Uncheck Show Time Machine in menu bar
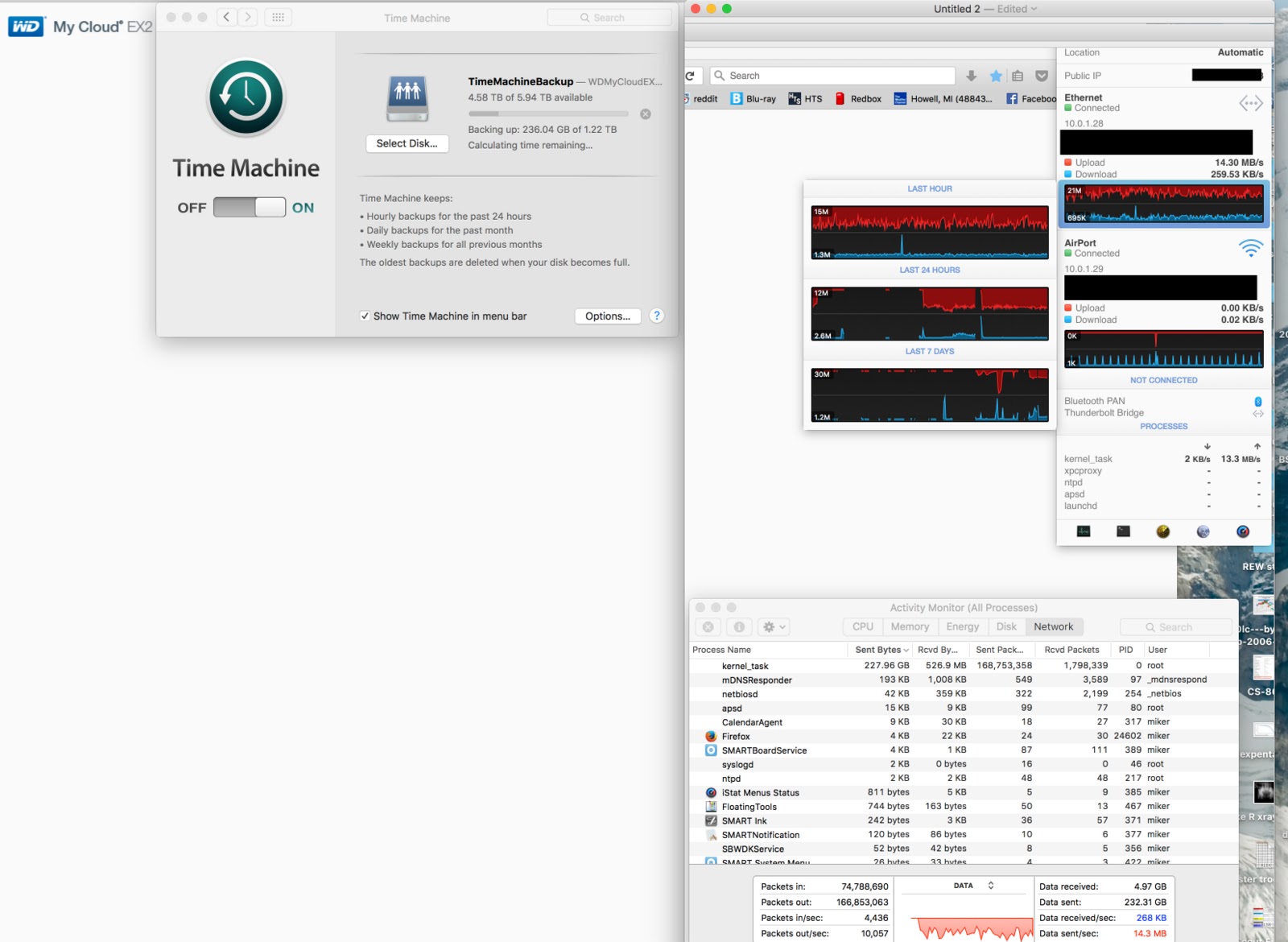 coord(366,316)
